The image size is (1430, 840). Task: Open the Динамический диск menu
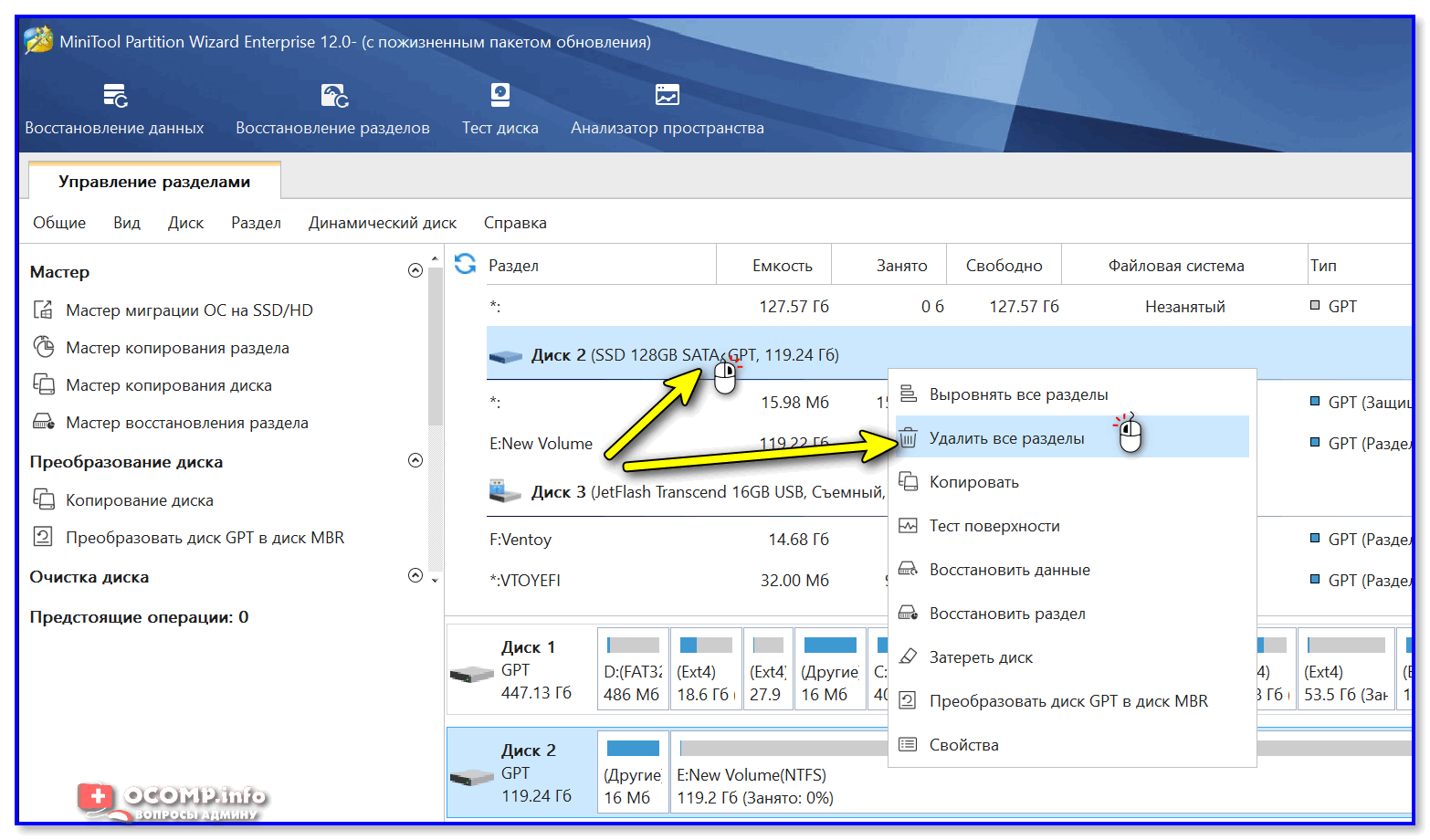383,223
